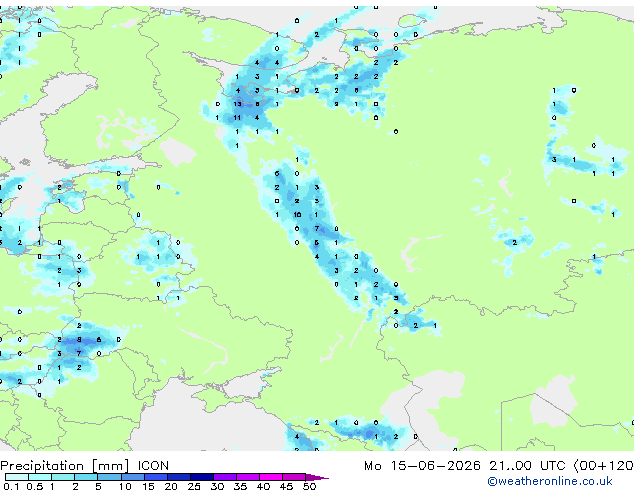The height and width of the screenshot is (490, 634).
Task: Click the forecast date 'Mo 15-06-2026 21..00 UTC'
Action: pos(465,466)
